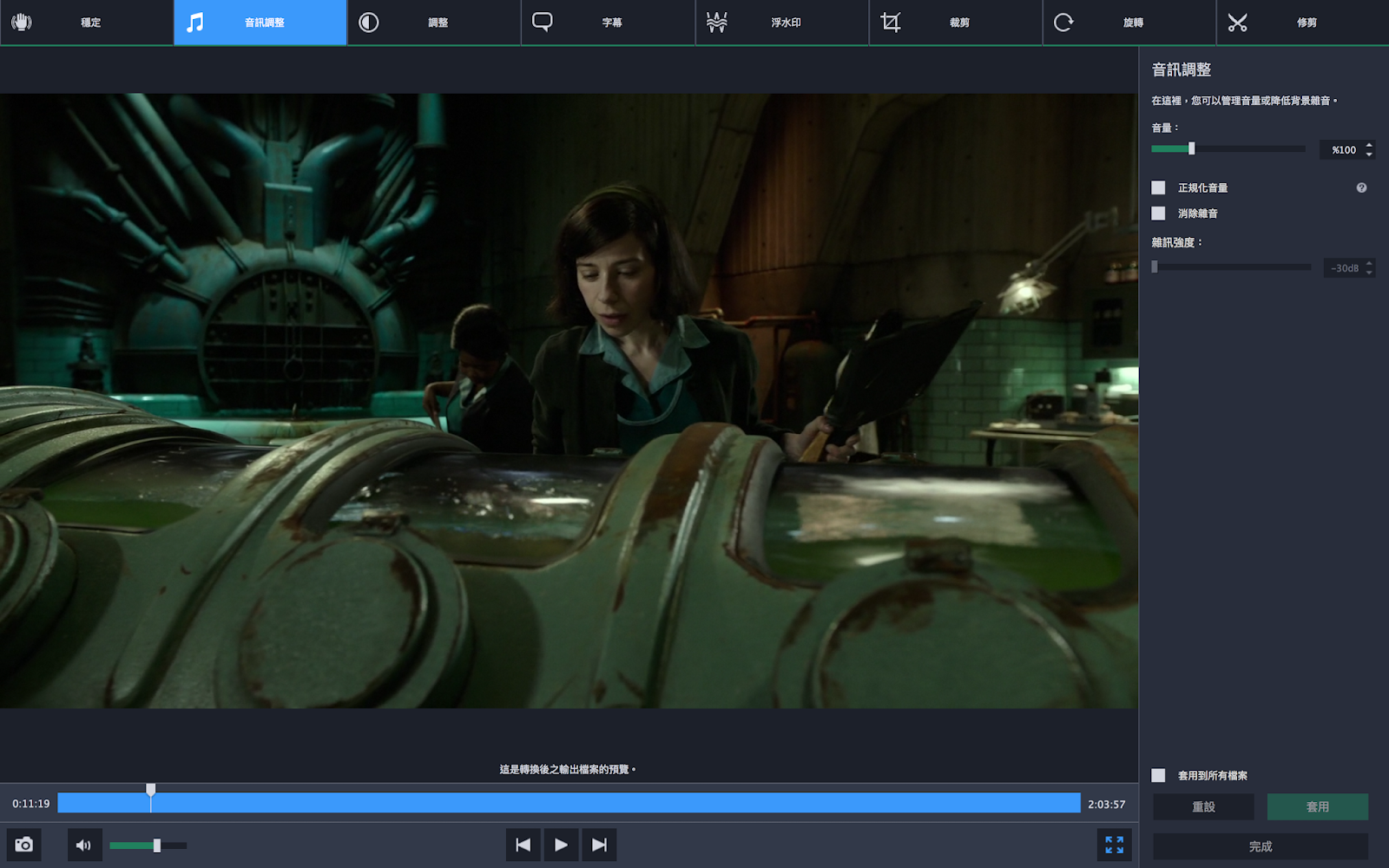This screenshot has height=868, width=1389.
Task: Mute playback with the speaker icon
Action: 84,845
